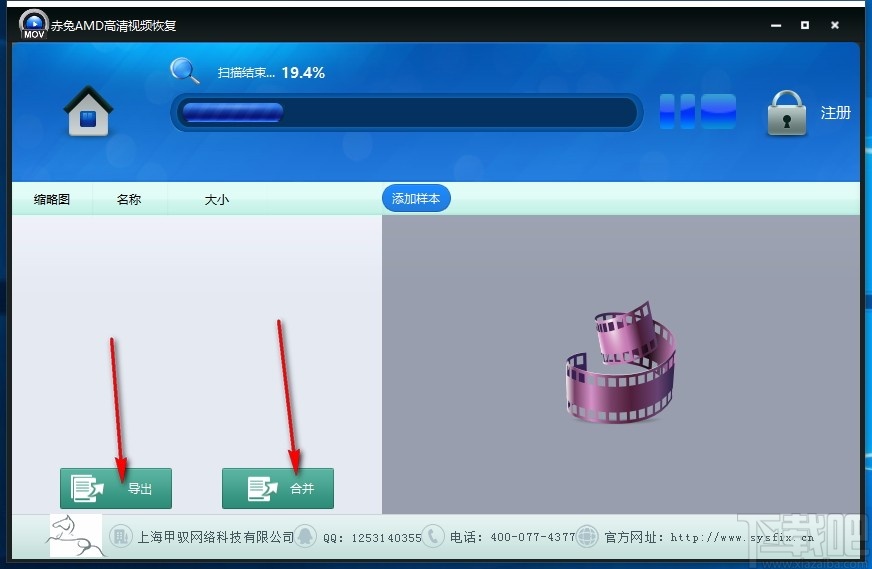This screenshot has width=872, height=569.
Task: Open the 注册 registration link
Action: [x=835, y=113]
